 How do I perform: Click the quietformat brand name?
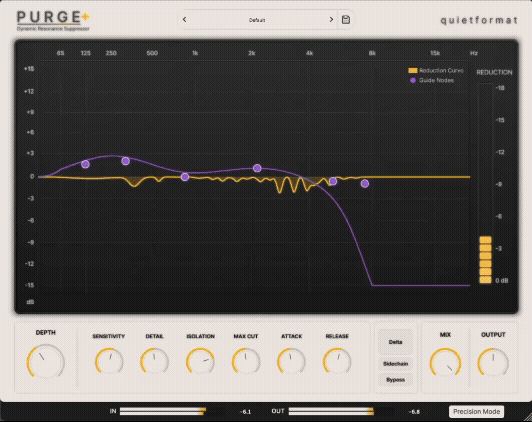479,20
